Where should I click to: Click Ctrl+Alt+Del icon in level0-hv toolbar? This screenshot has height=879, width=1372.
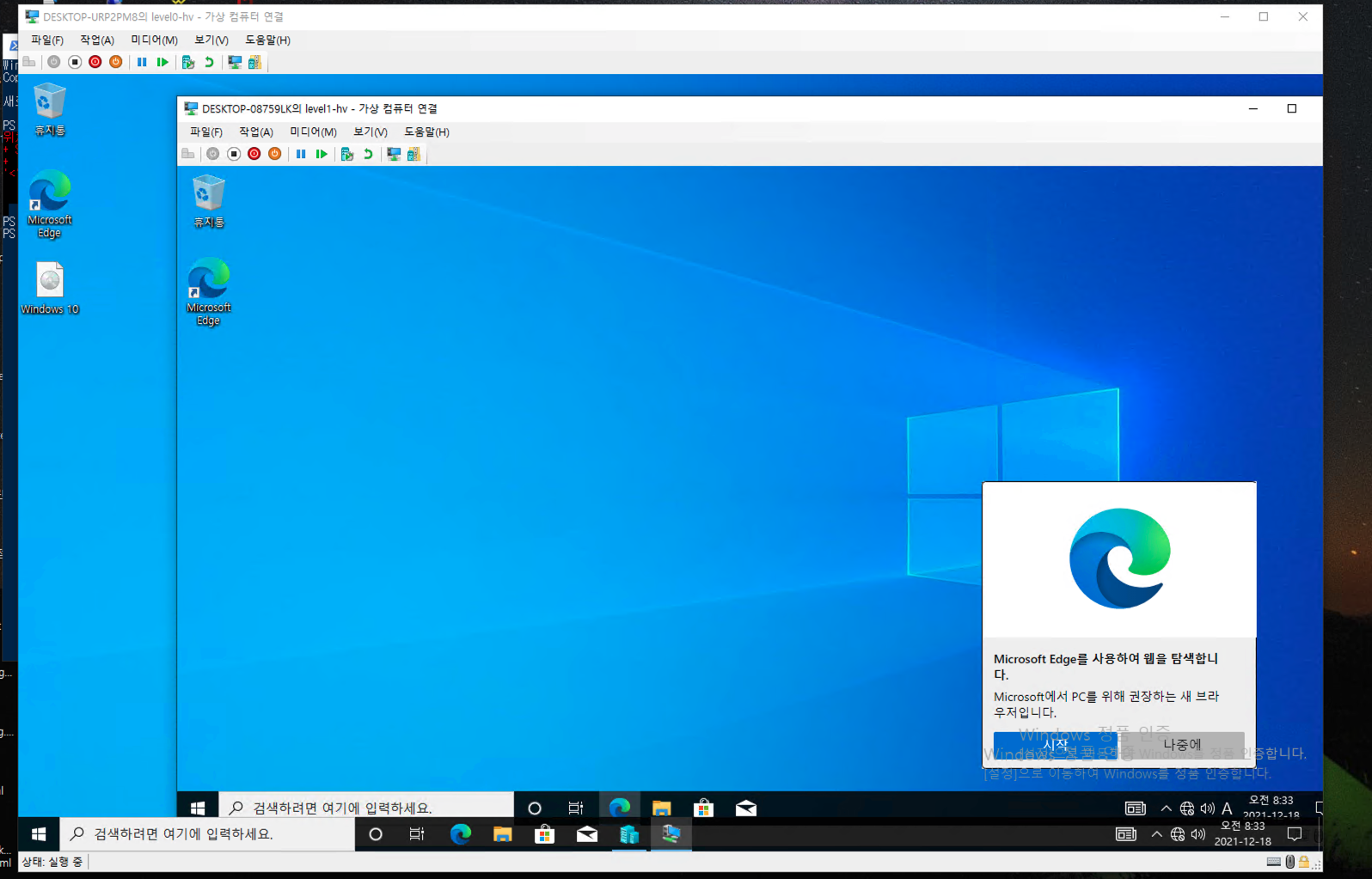pos(29,62)
